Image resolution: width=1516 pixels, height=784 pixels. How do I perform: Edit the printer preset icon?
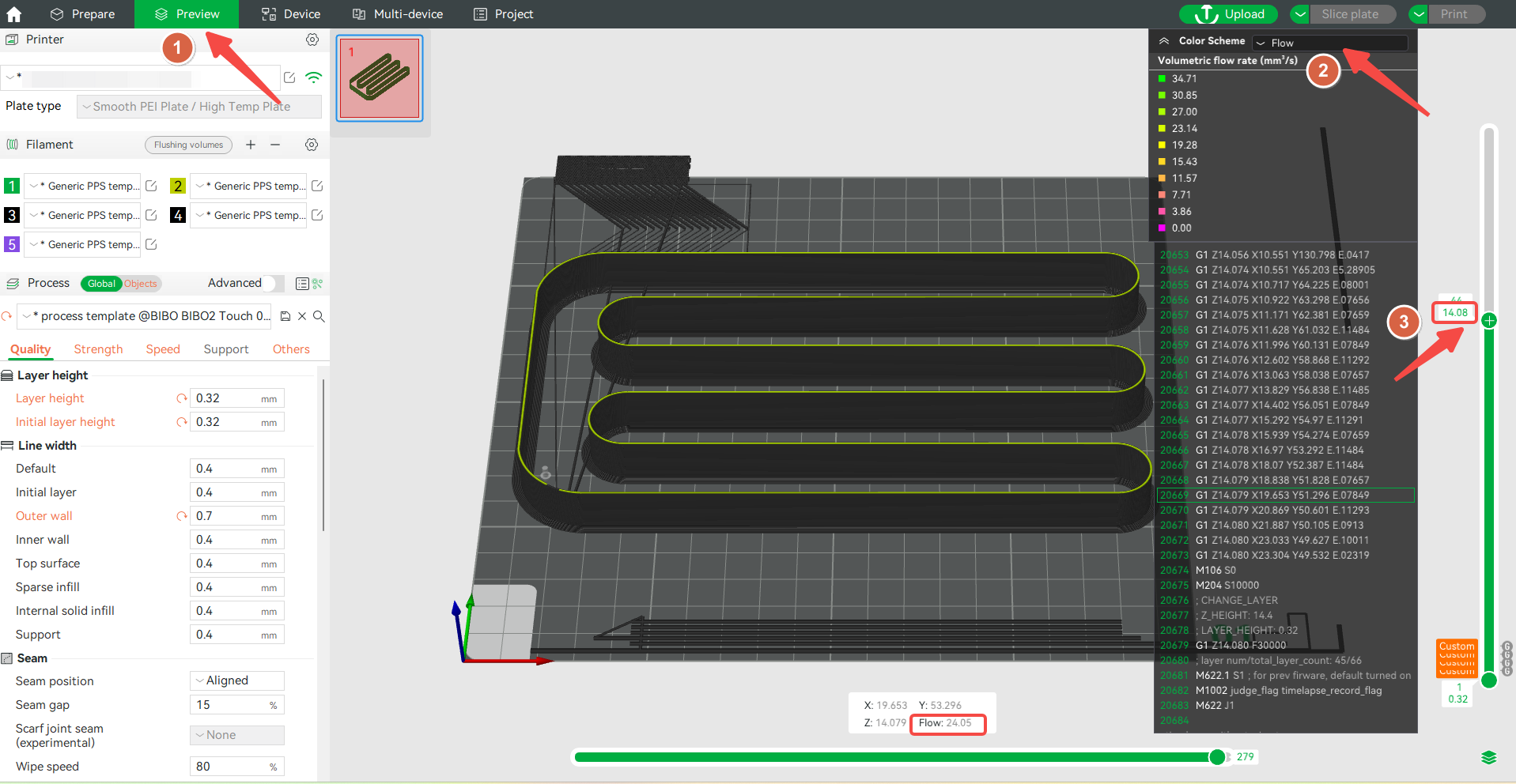click(289, 77)
